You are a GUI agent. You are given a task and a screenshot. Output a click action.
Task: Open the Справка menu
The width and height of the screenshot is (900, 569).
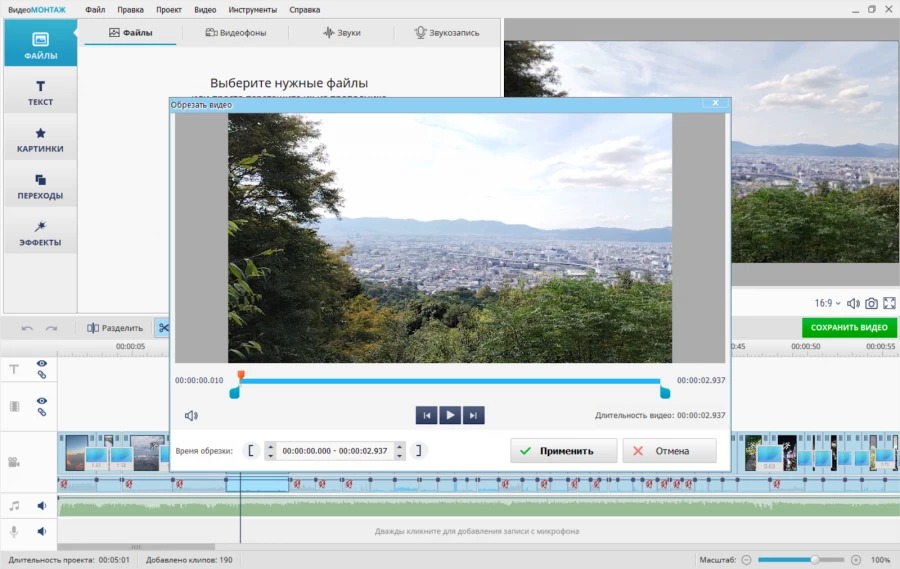[305, 10]
